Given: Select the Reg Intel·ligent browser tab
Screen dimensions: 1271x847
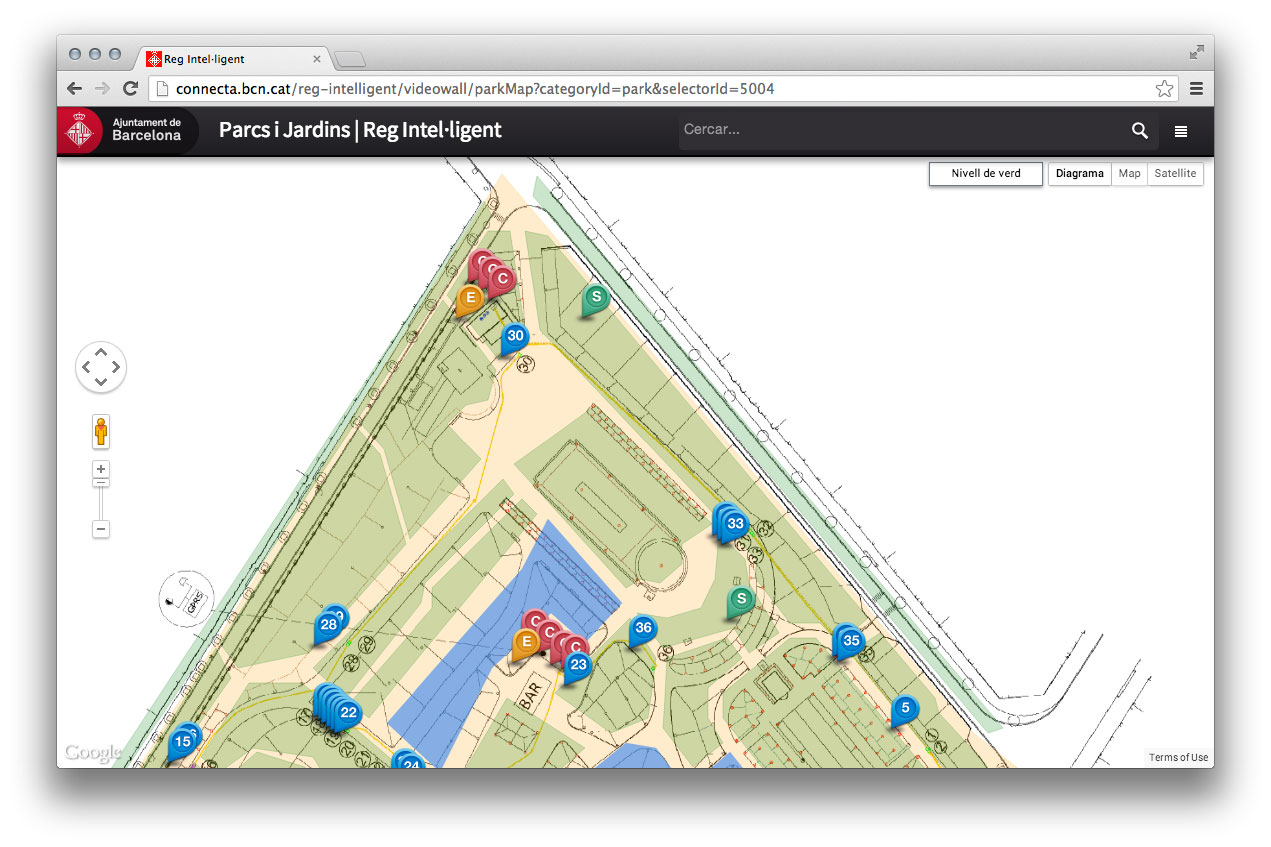Looking at the screenshot, I should click(x=230, y=59).
